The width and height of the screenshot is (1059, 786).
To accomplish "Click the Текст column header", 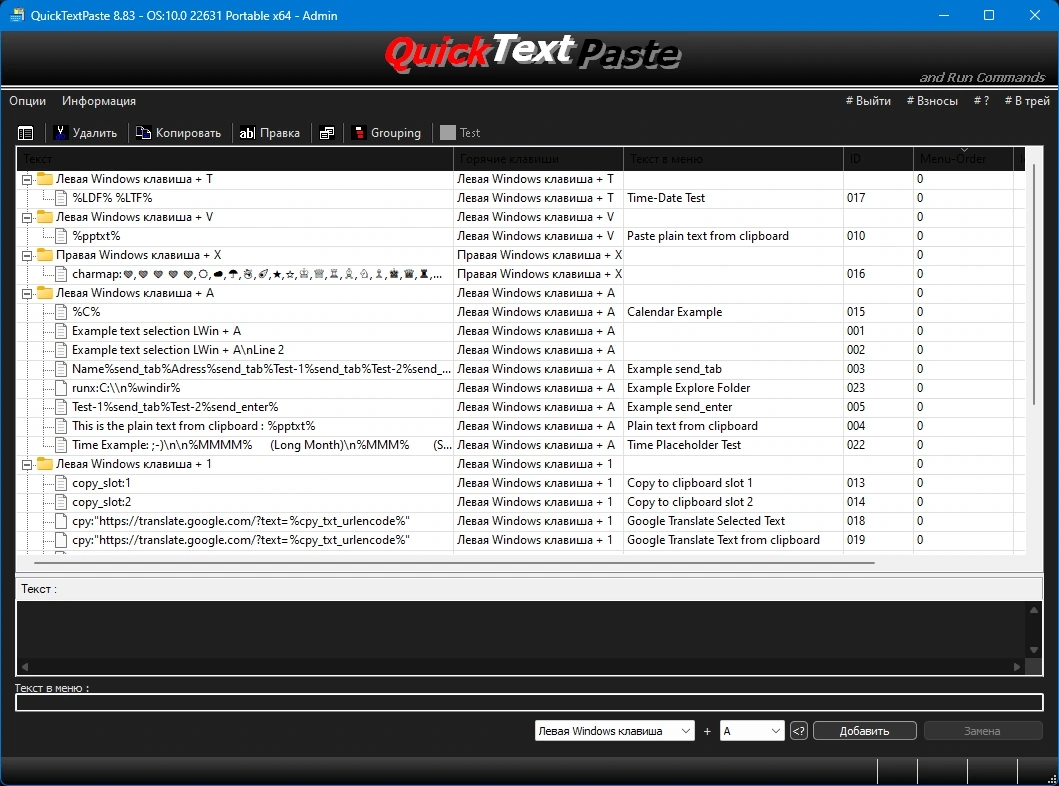I will (235, 159).
